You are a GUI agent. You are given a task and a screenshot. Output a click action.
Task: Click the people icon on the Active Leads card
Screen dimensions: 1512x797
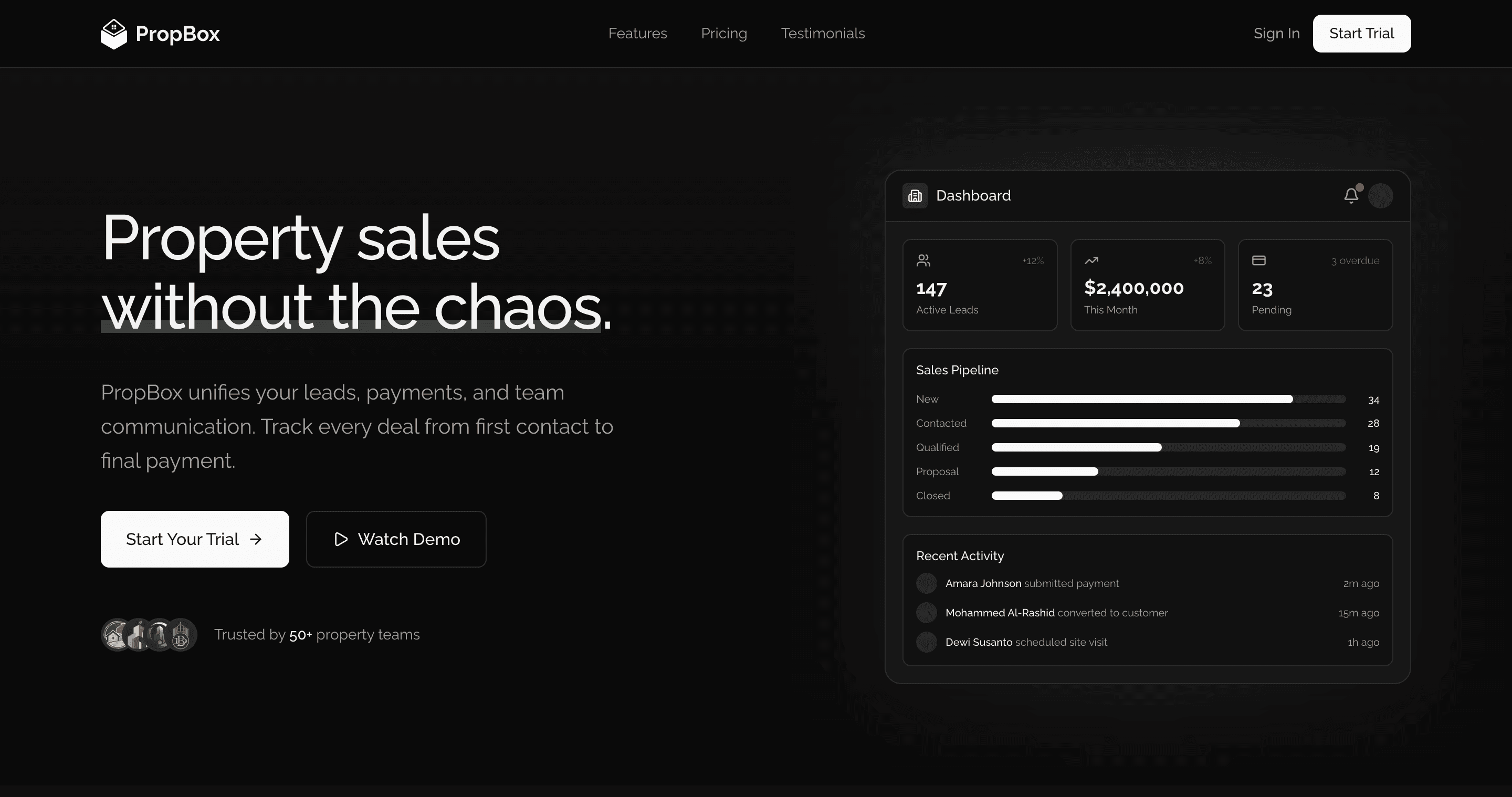(x=923, y=260)
